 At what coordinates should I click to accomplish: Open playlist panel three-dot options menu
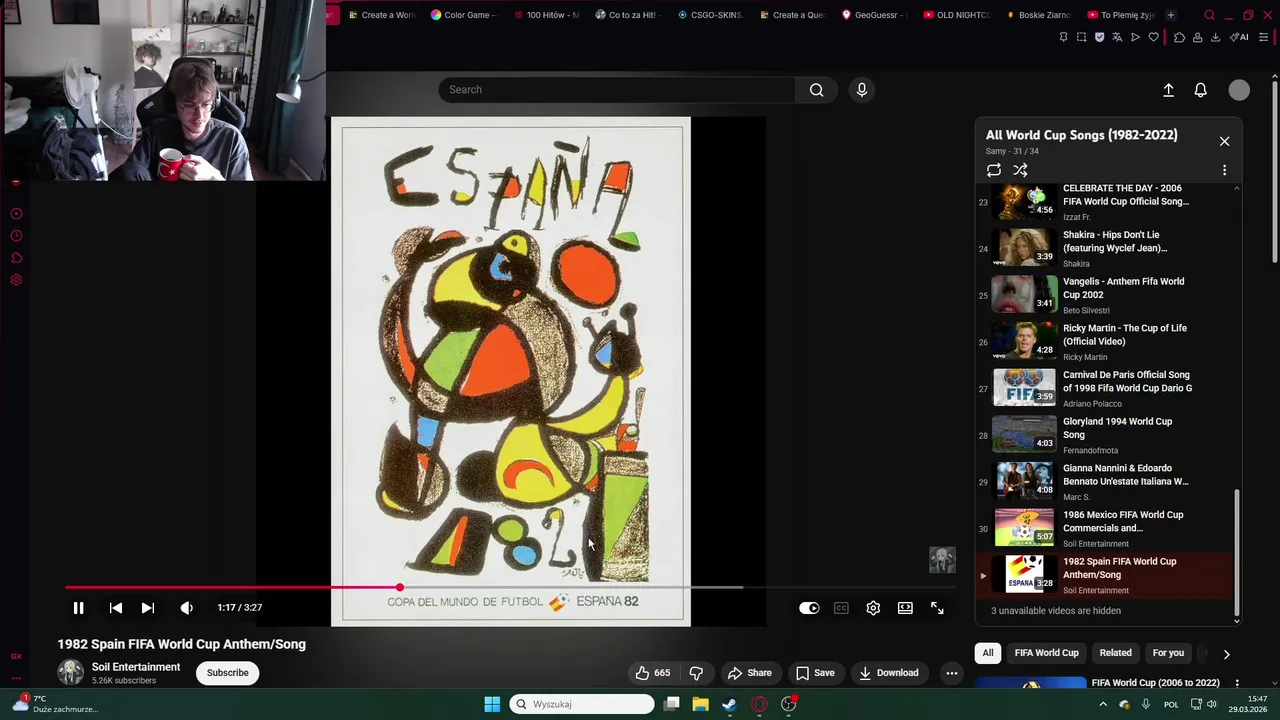[1224, 170]
